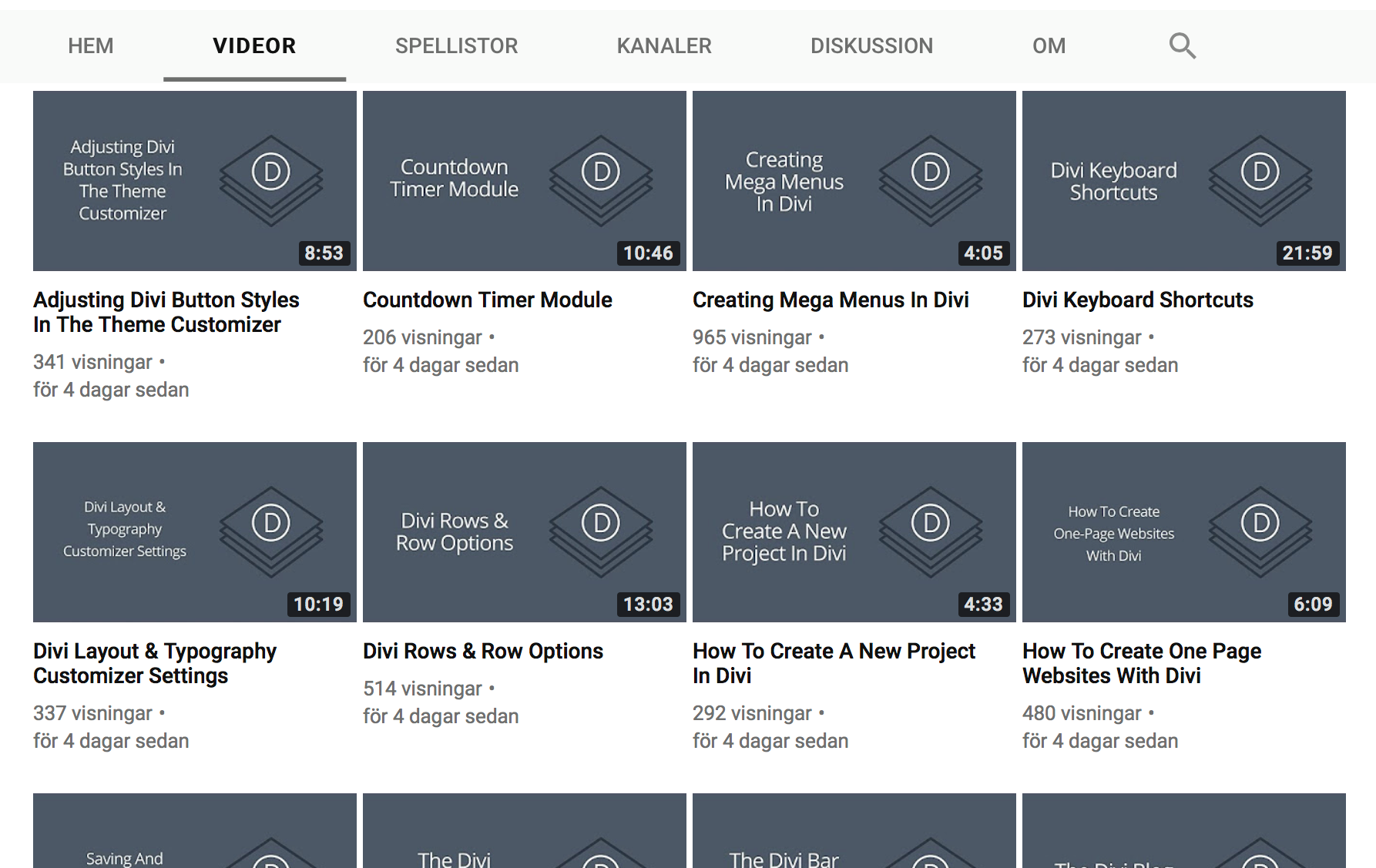Click the 8:53 duration badge
This screenshot has height=868, width=1376.
[324, 253]
